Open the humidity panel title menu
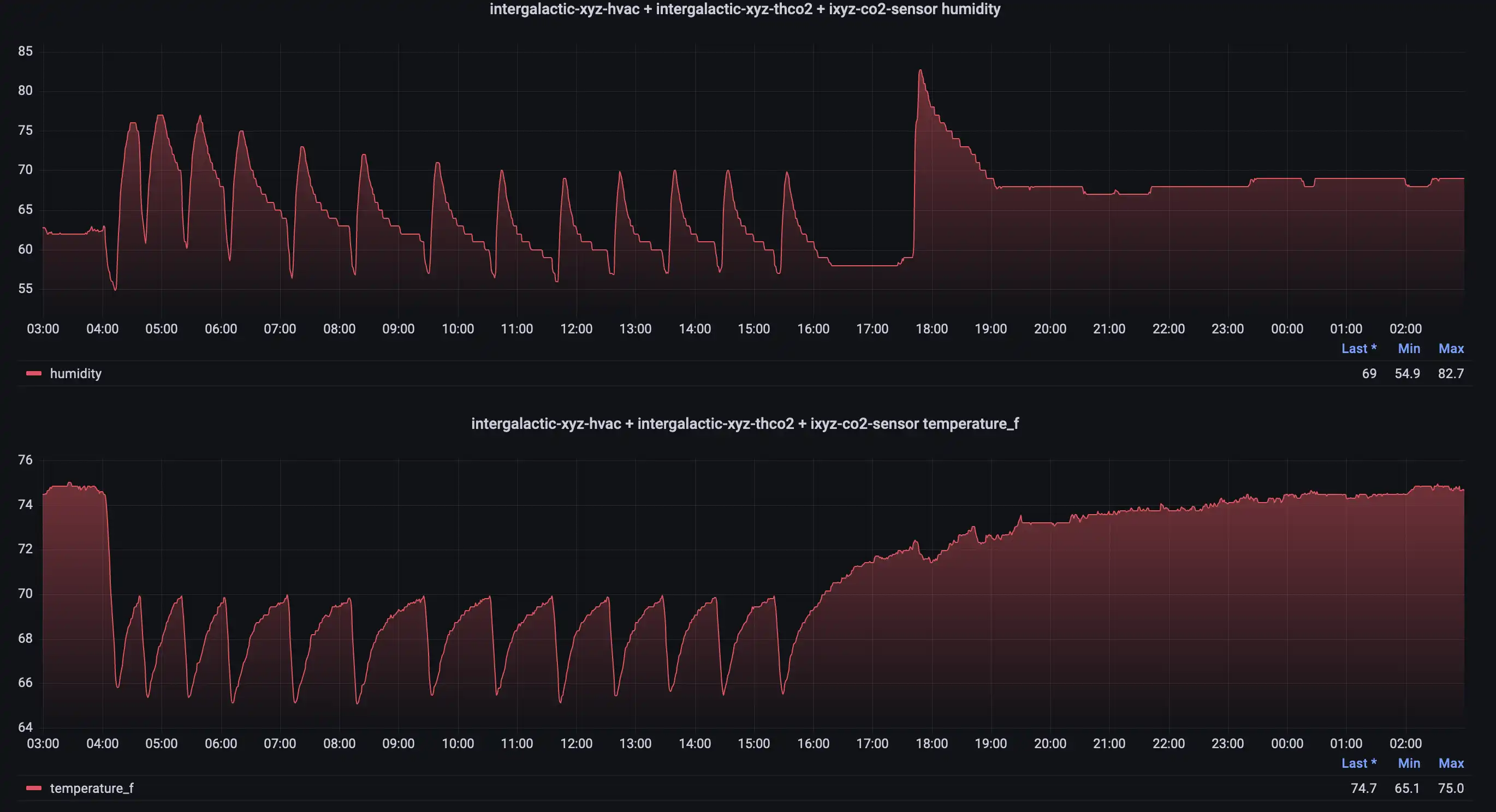 [745, 9]
